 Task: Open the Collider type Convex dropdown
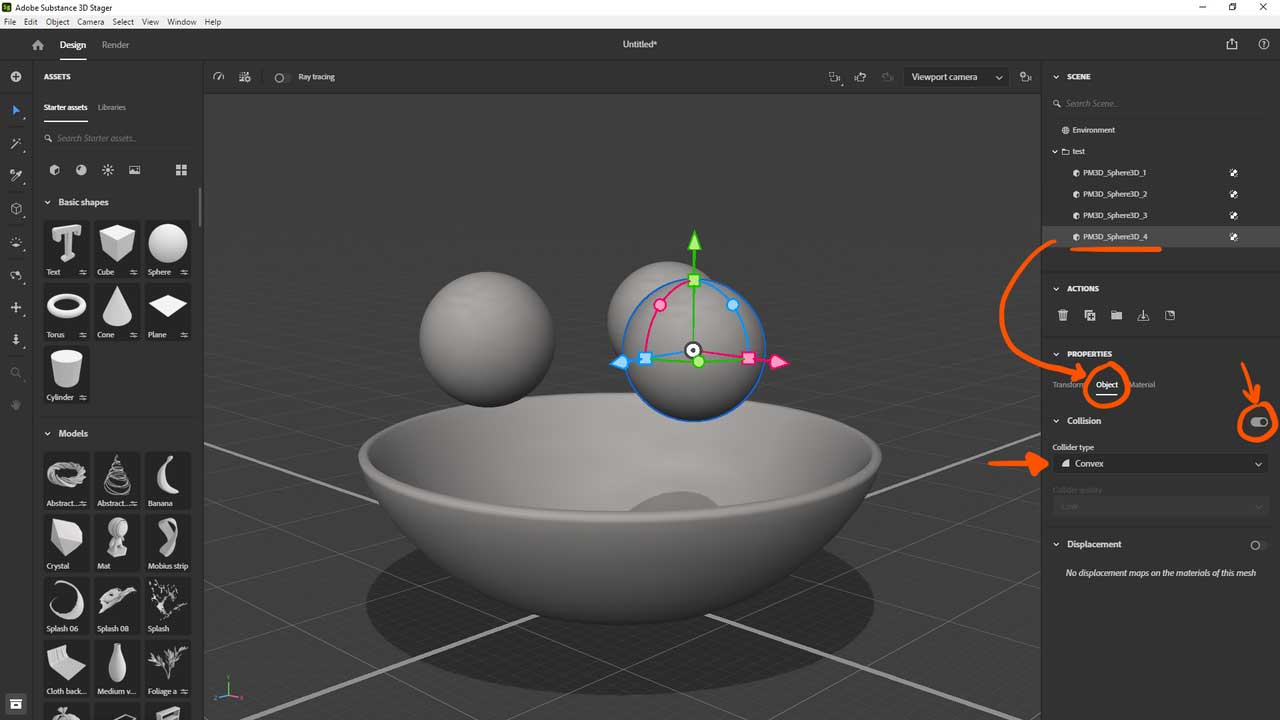1160,464
